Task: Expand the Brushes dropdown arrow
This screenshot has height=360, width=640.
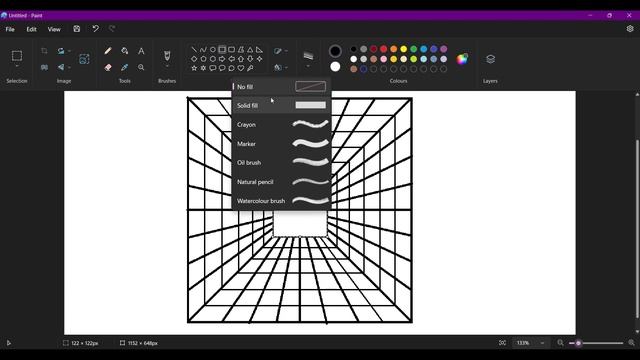Action: [167, 66]
